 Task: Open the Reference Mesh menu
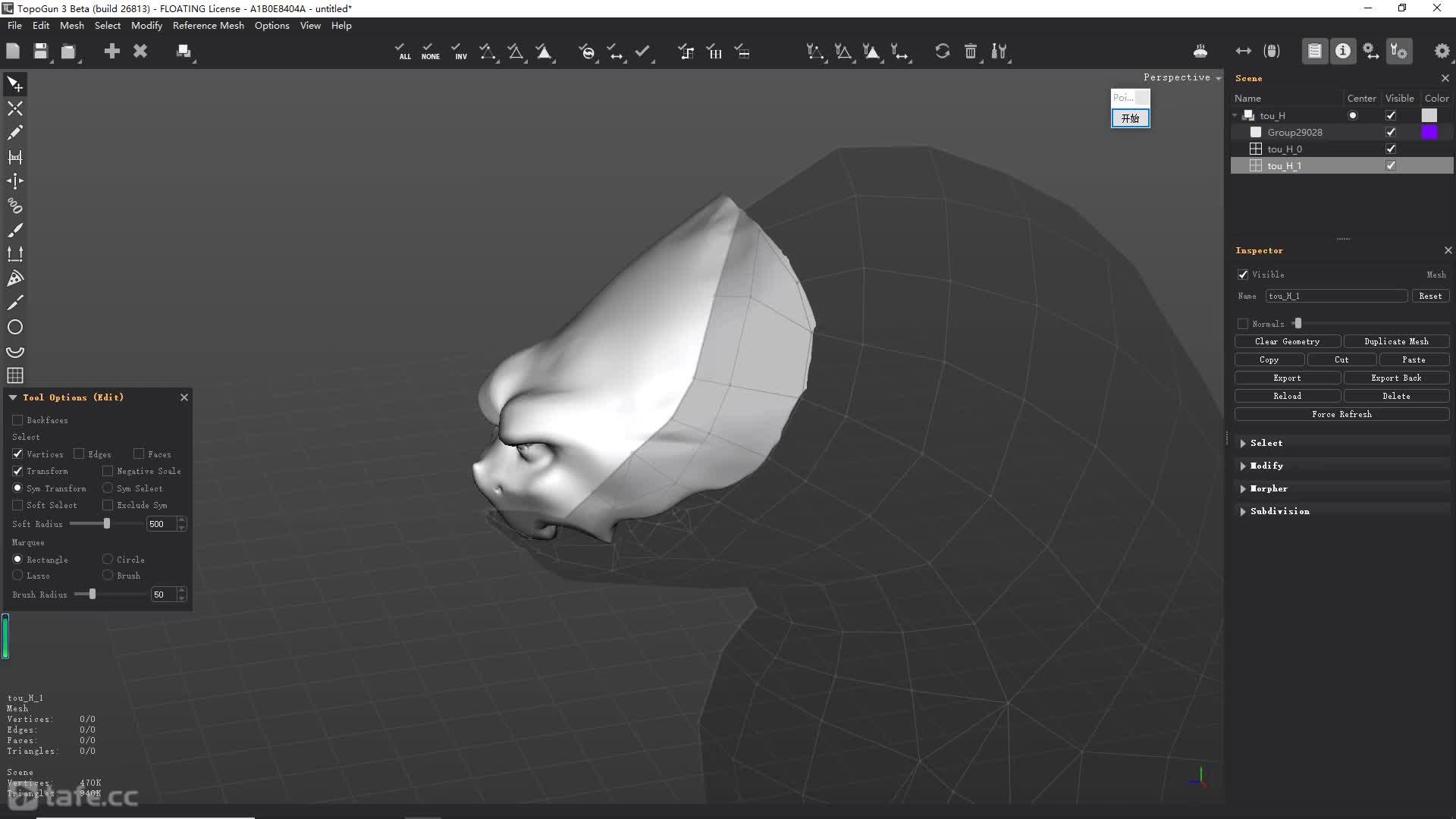[x=209, y=25]
